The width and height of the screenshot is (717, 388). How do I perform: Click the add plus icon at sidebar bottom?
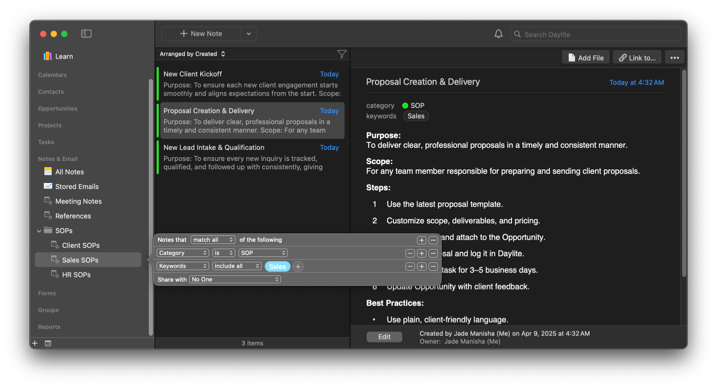[x=35, y=343]
